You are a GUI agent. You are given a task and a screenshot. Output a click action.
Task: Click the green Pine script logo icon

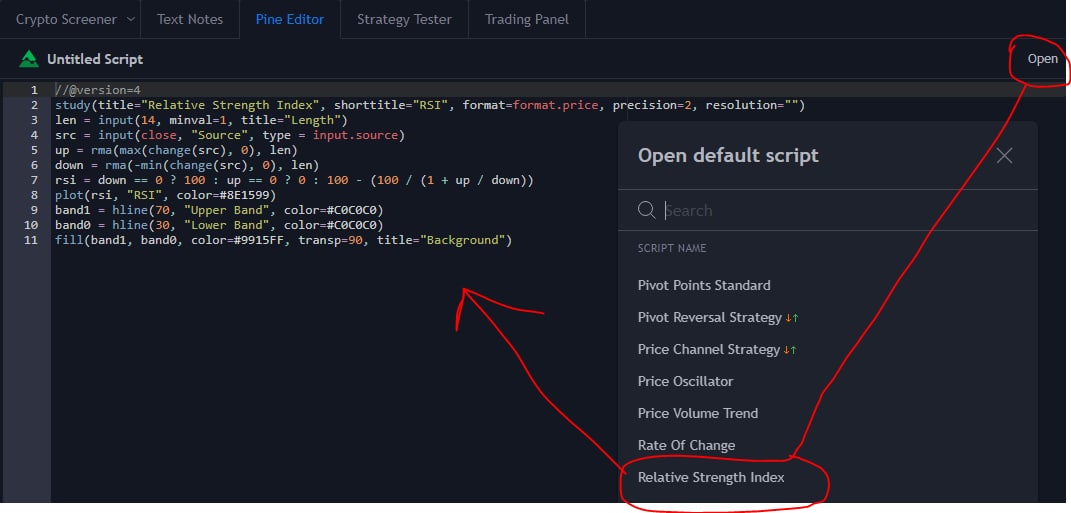click(29, 59)
